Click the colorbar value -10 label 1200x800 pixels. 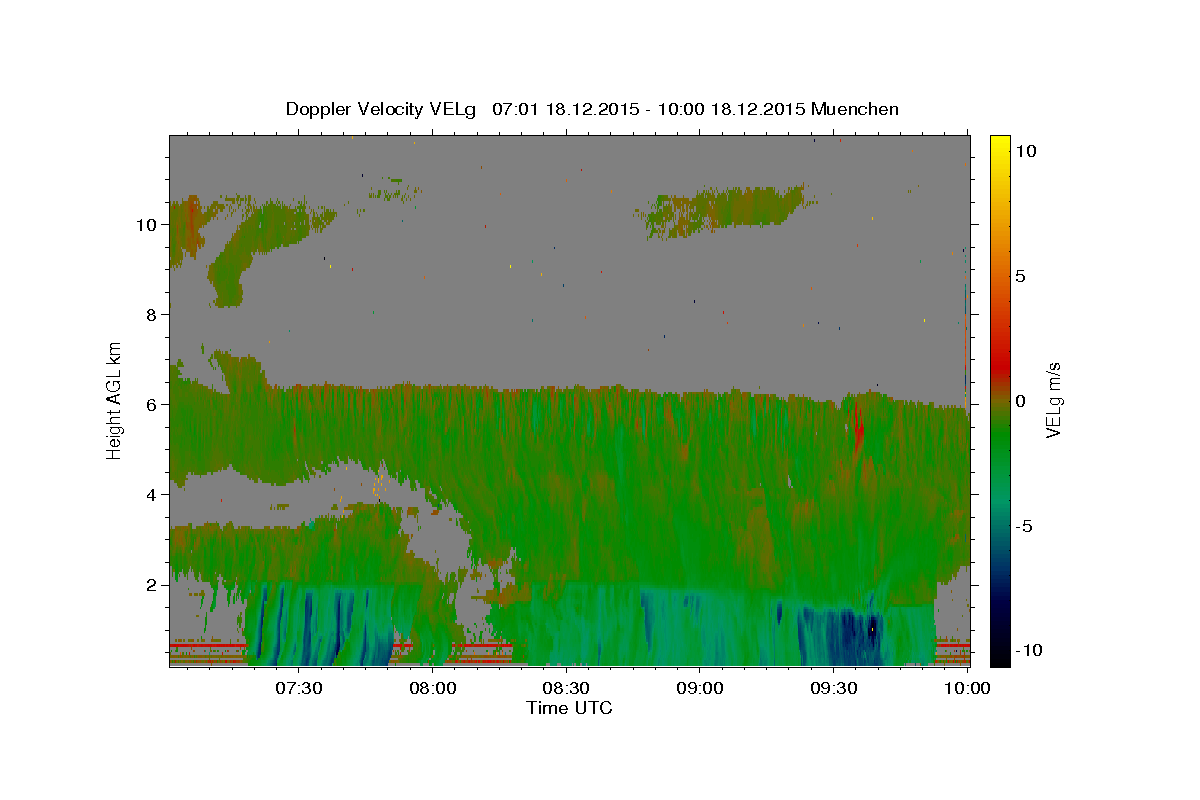(x=1027, y=650)
